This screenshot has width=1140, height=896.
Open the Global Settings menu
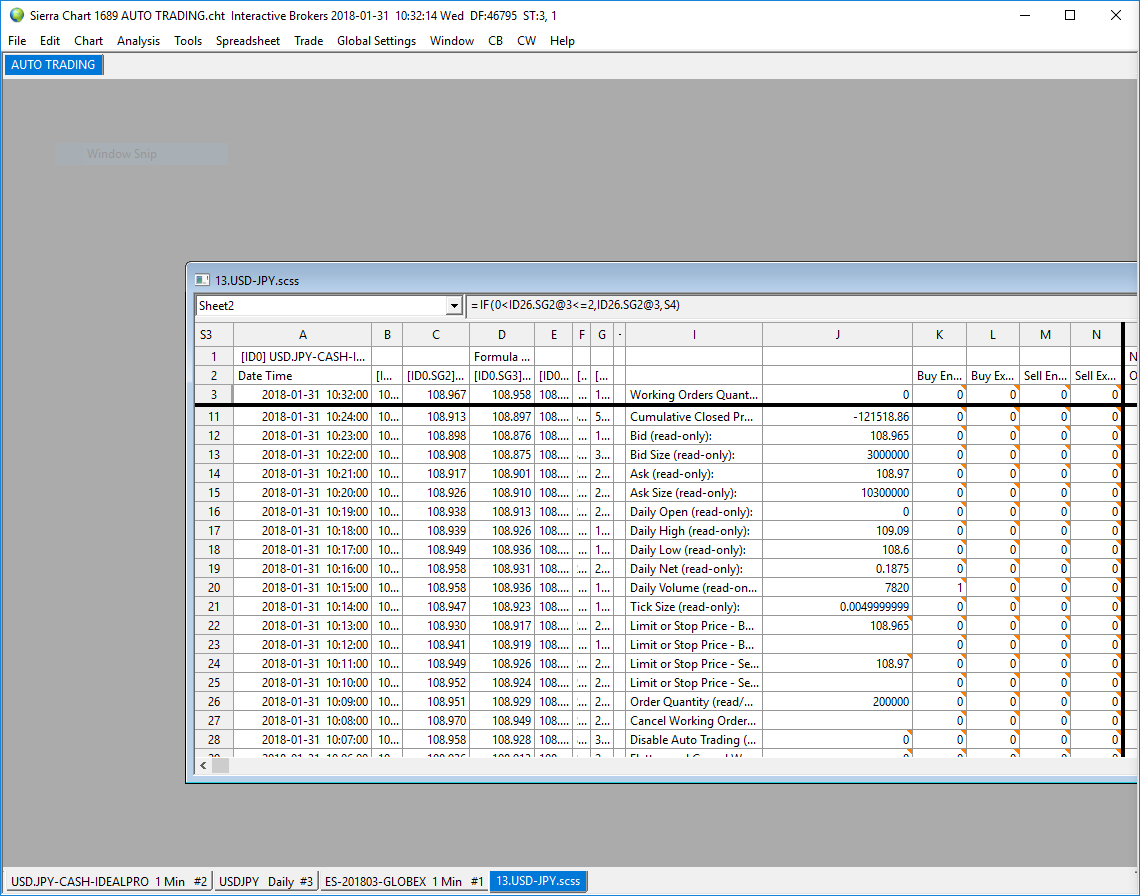[376, 41]
